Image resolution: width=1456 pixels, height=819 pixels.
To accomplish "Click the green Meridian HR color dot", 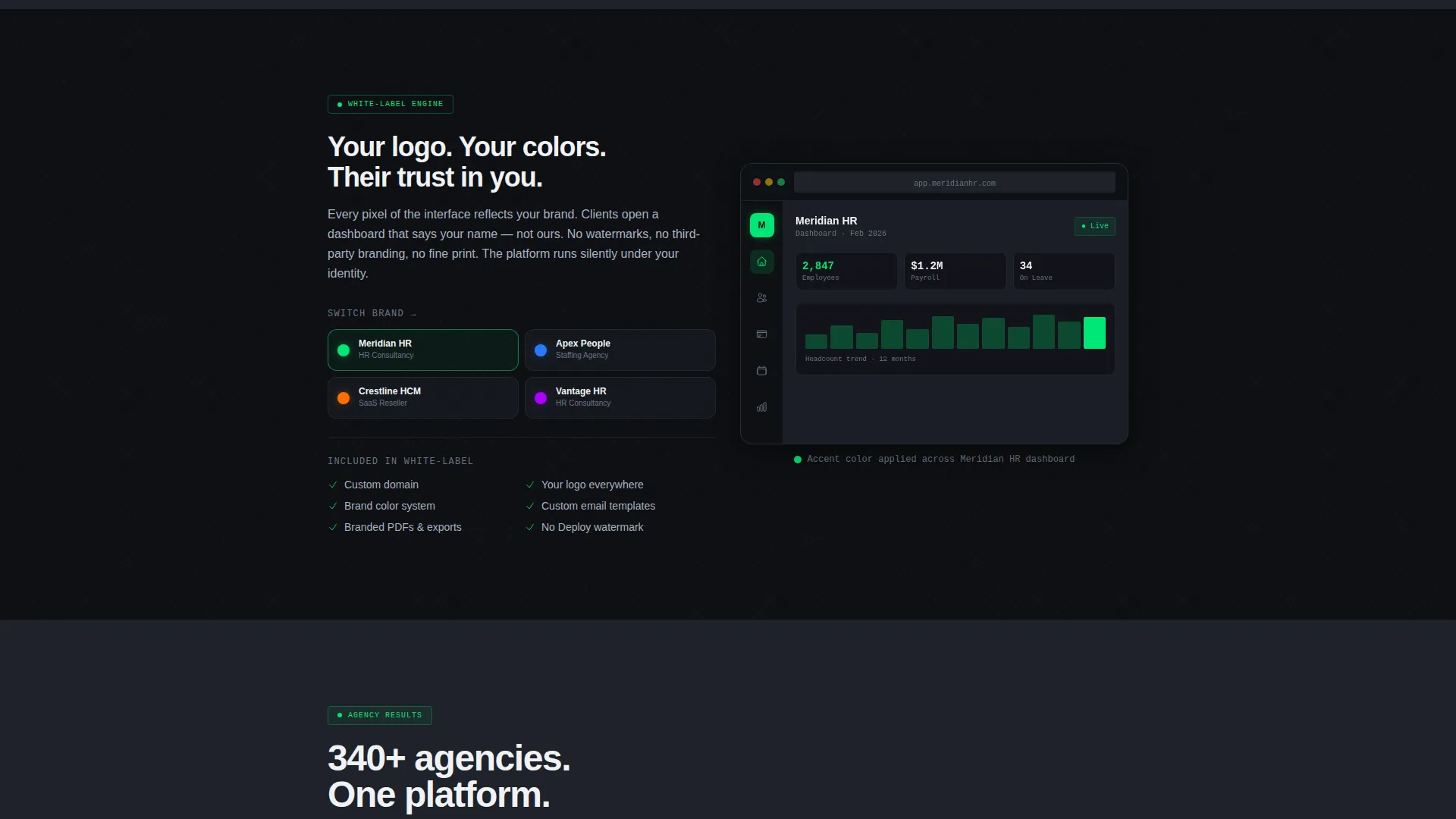I will click(344, 350).
